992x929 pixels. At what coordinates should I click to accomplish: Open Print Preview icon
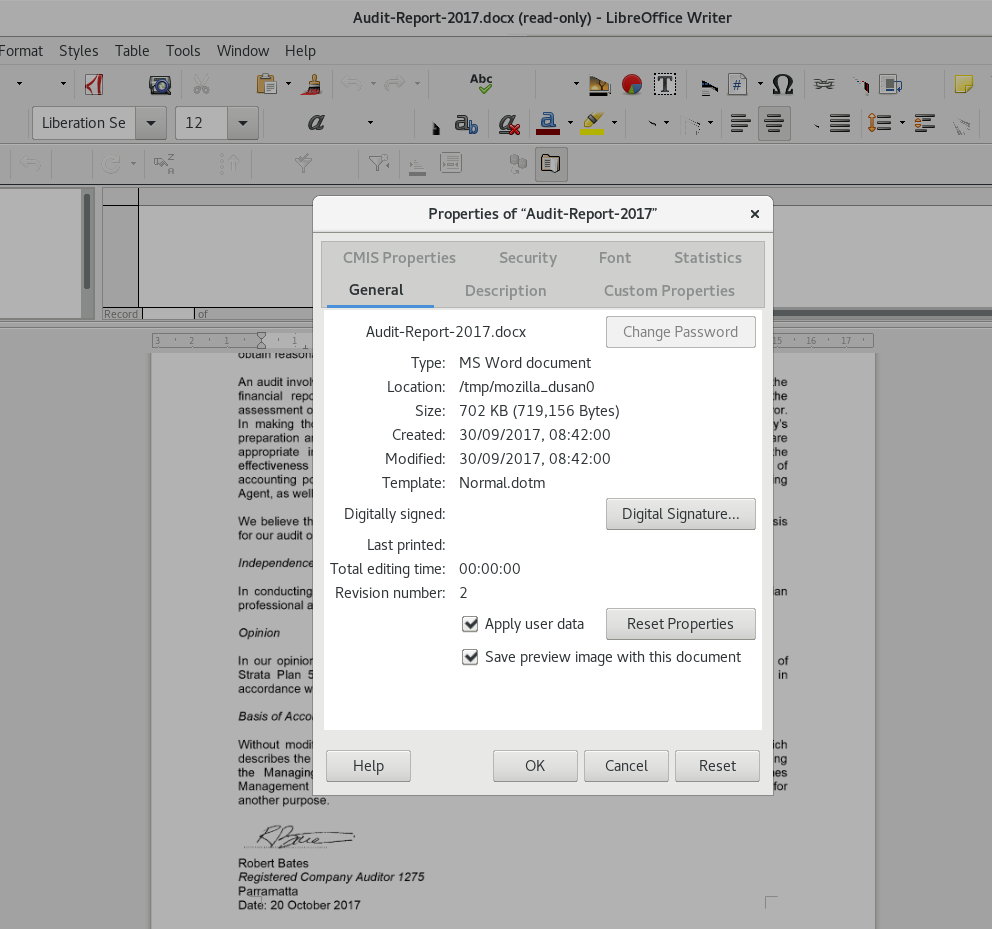point(159,84)
